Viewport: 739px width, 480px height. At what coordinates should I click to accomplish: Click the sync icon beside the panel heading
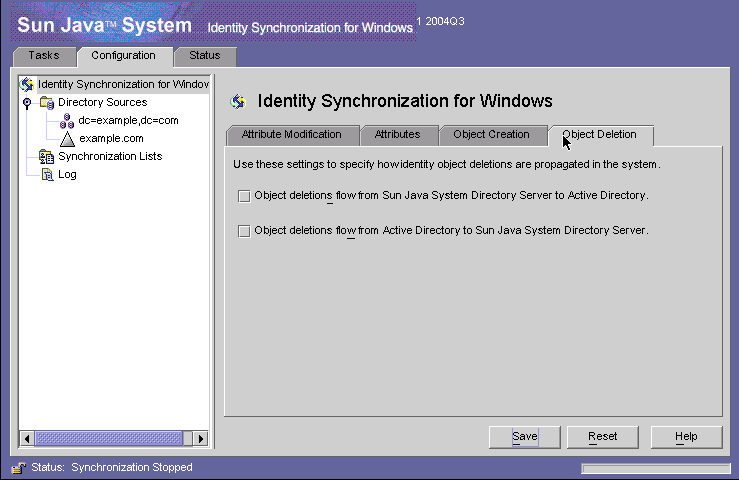[x=238, y=101]
